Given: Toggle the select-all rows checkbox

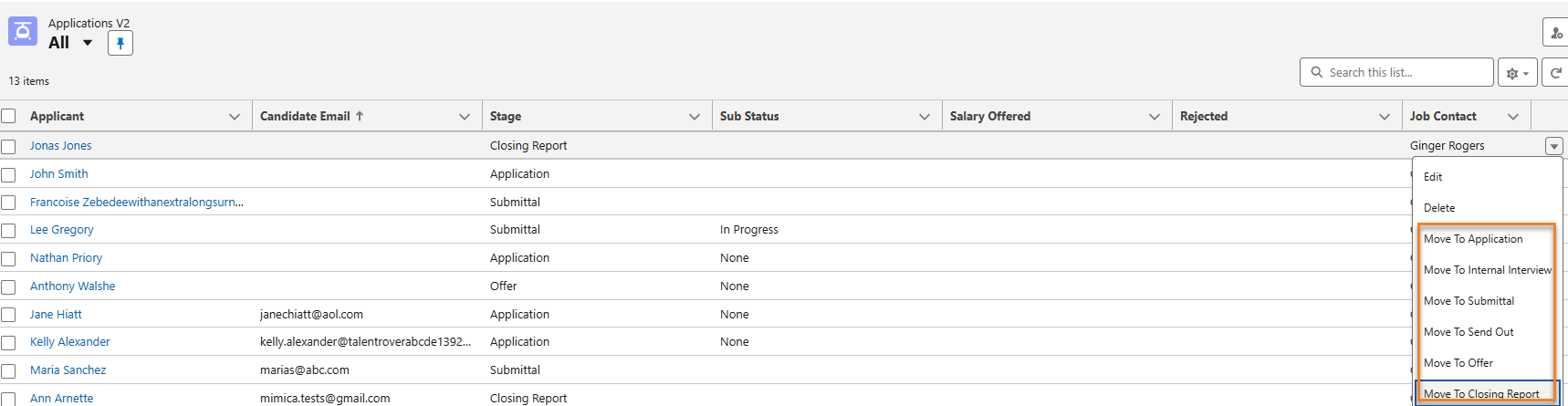Looking at the screenshot, I should click(9, 117).
